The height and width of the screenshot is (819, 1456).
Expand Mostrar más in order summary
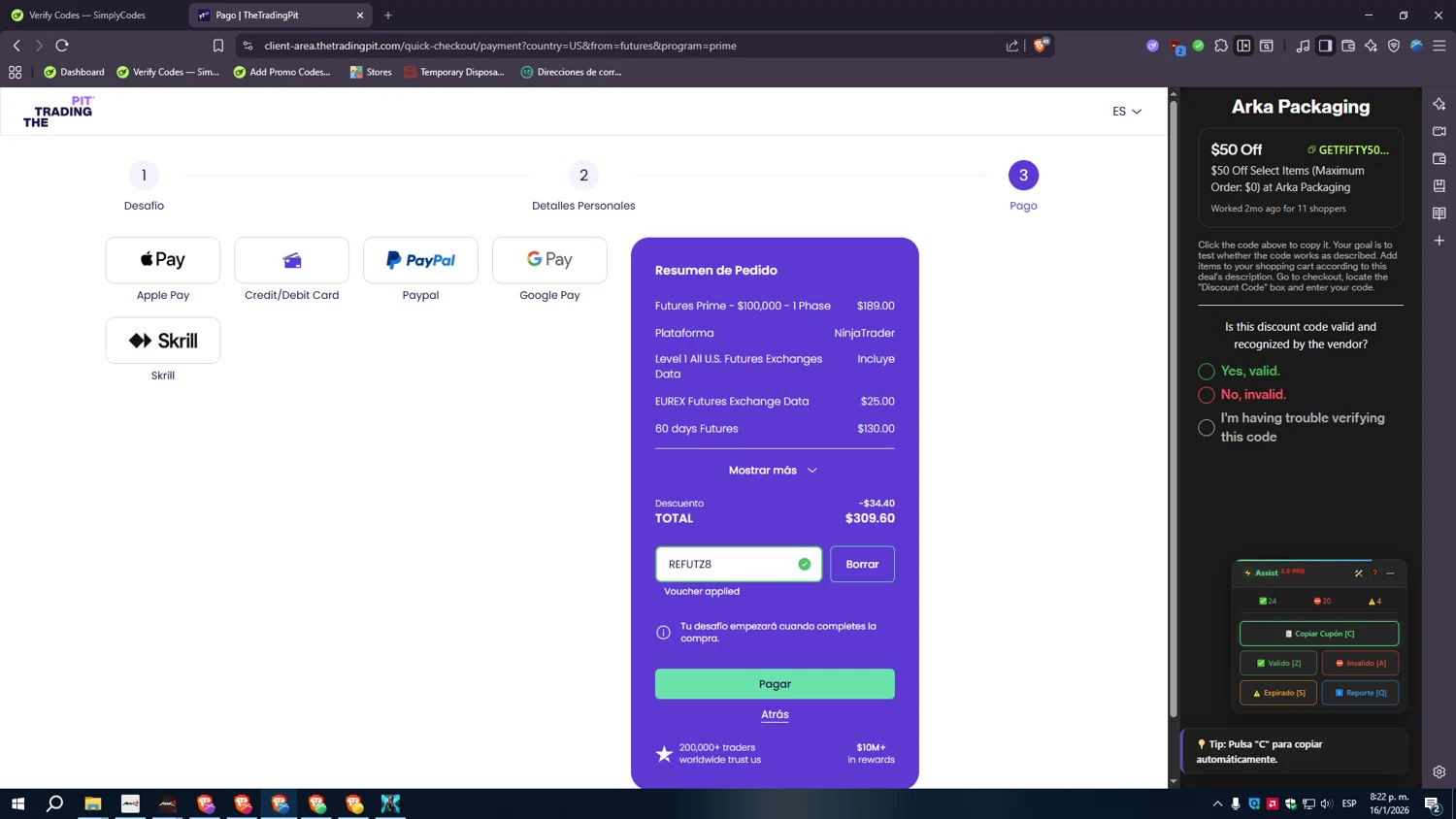click(x=774, y=470)
